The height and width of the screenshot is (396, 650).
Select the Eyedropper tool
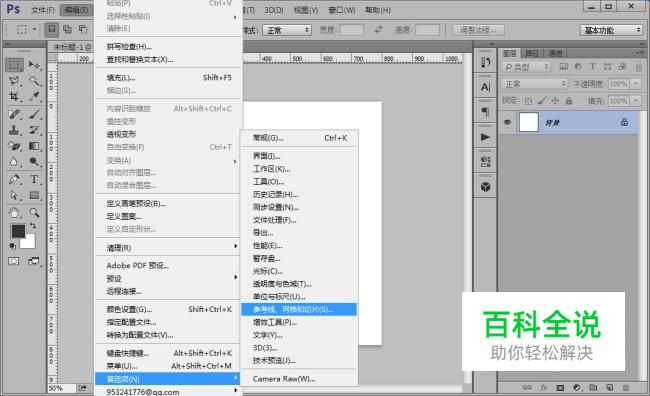tap(34, 96)
